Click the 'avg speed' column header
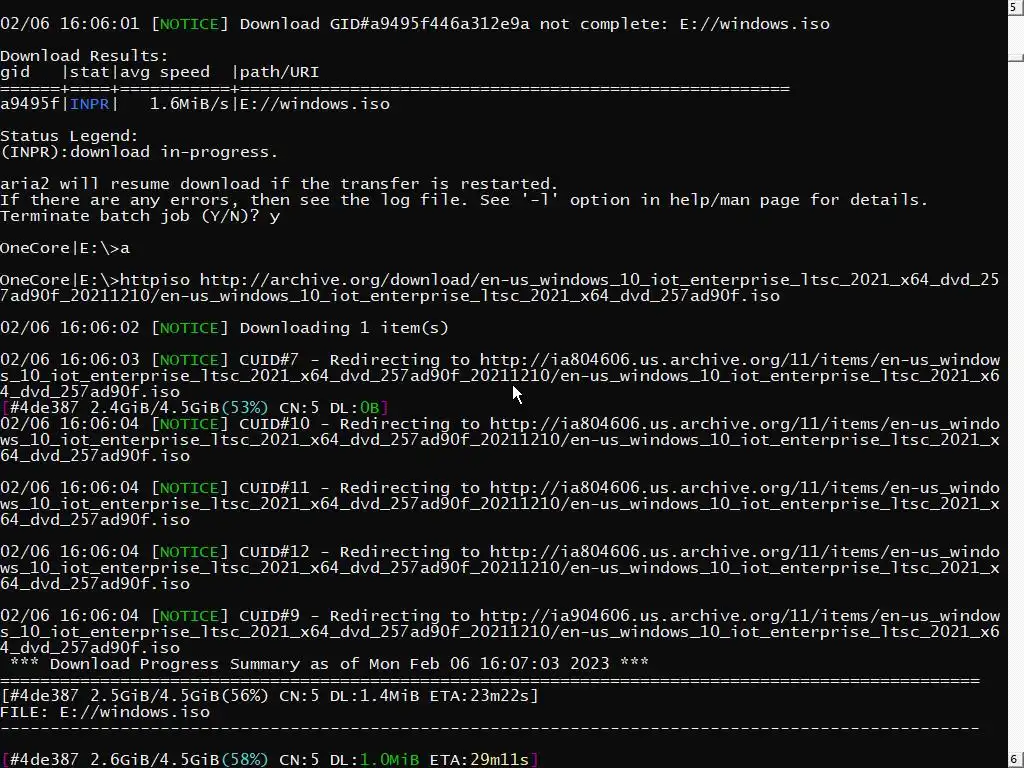The height and width of the screenshot is (768, 1024). coord(165,72)
